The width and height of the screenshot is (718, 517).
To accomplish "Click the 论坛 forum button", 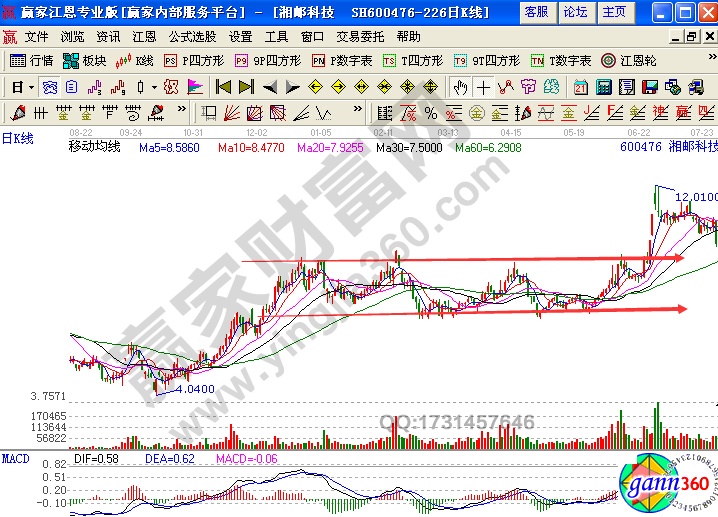I will [x=575, y=12].
